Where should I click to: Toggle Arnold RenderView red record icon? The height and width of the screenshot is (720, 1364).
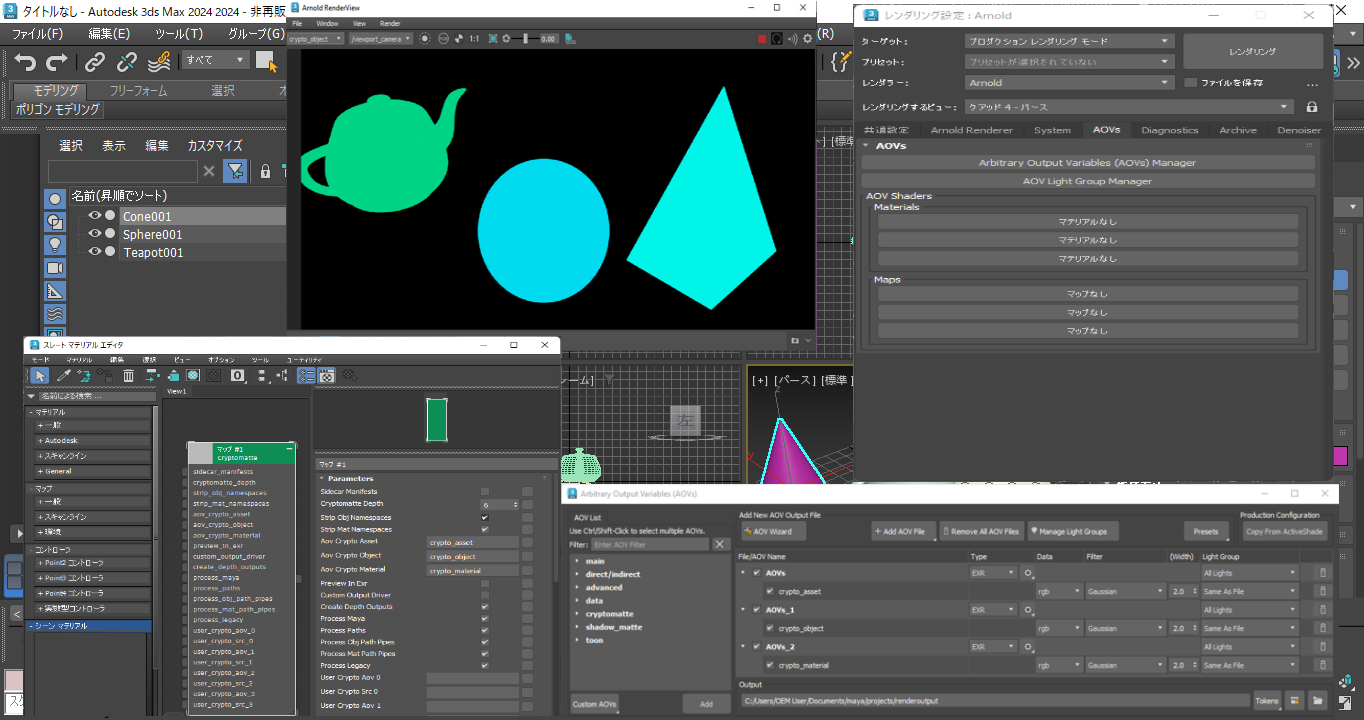[x=760, y=39]
